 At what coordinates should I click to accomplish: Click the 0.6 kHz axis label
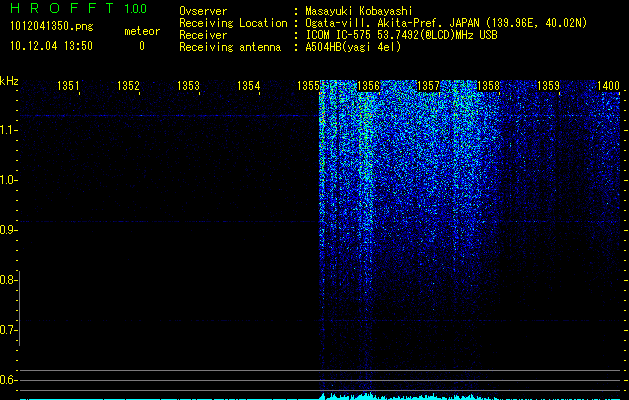(8, 380)
